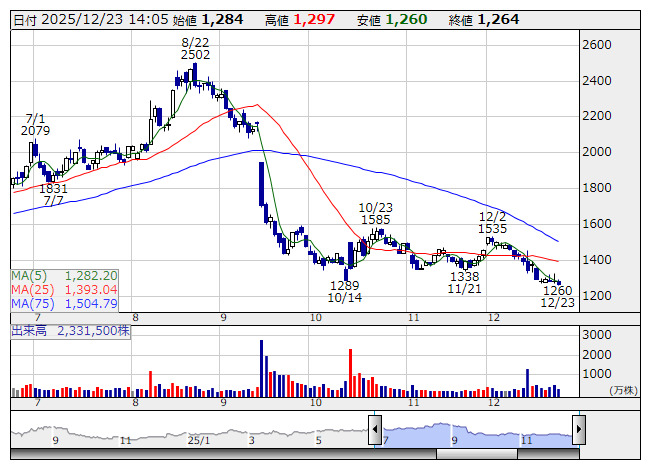The image size is (653, 470).
Task: Click the 10/23 high label 1585
Action: pos(376,219)
